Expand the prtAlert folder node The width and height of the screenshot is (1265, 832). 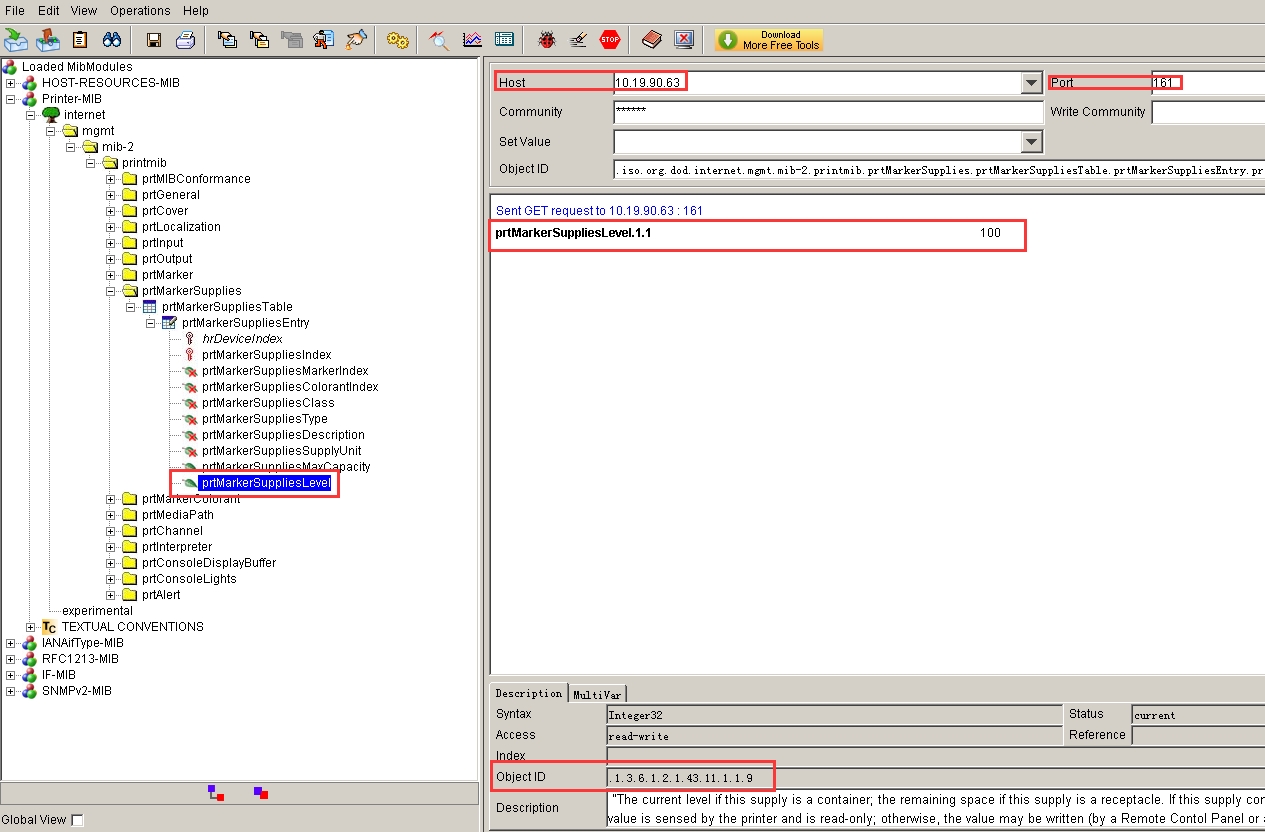click(111, 595)
